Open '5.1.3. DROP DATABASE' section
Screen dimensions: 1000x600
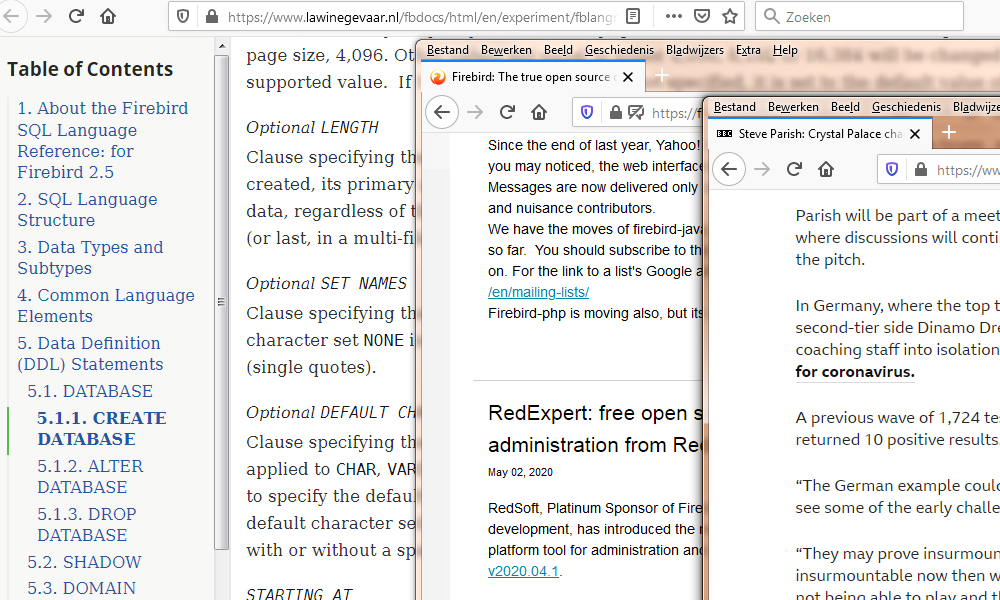point(87,524)
